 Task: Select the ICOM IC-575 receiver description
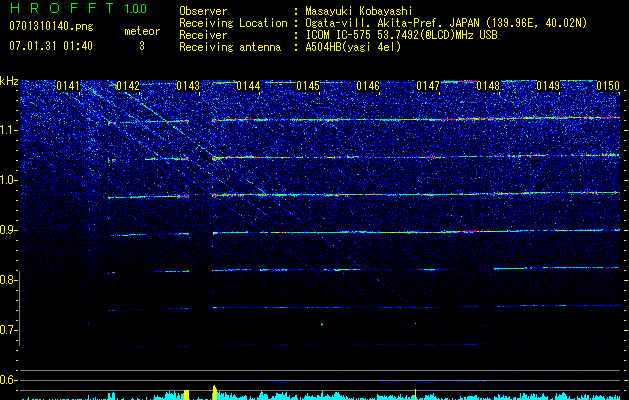coord(401,35)
